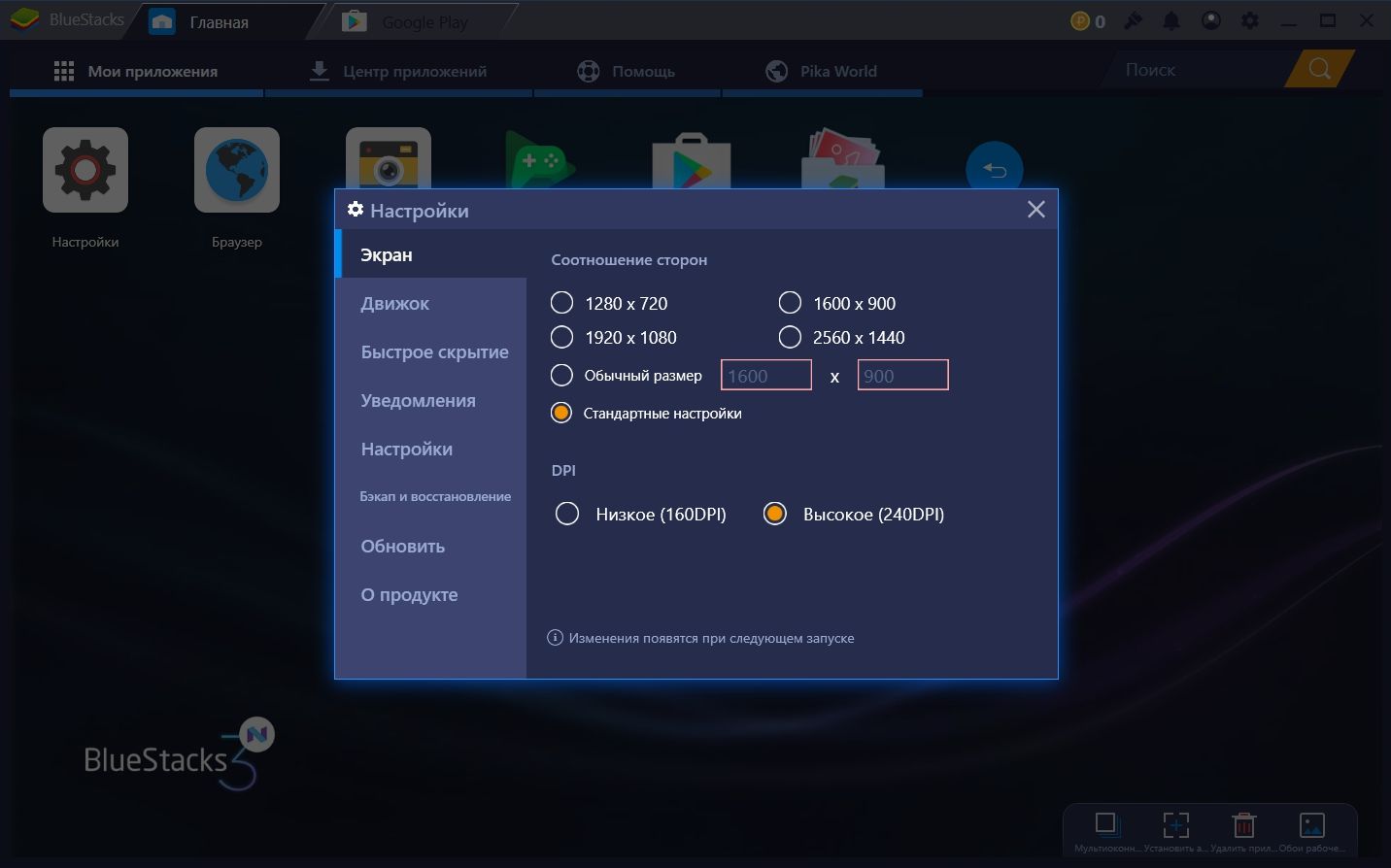The width and height of the screenshot is (1391, 868).
Task: Select the 1600 x 900 resolution
Action: coord(790,303)
